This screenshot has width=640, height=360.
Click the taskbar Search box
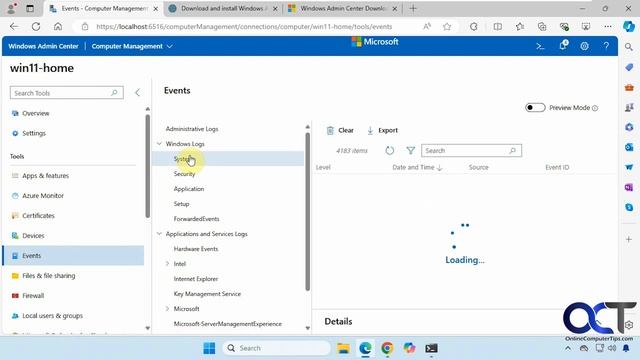pyautogui.click(x=277, y=348)
